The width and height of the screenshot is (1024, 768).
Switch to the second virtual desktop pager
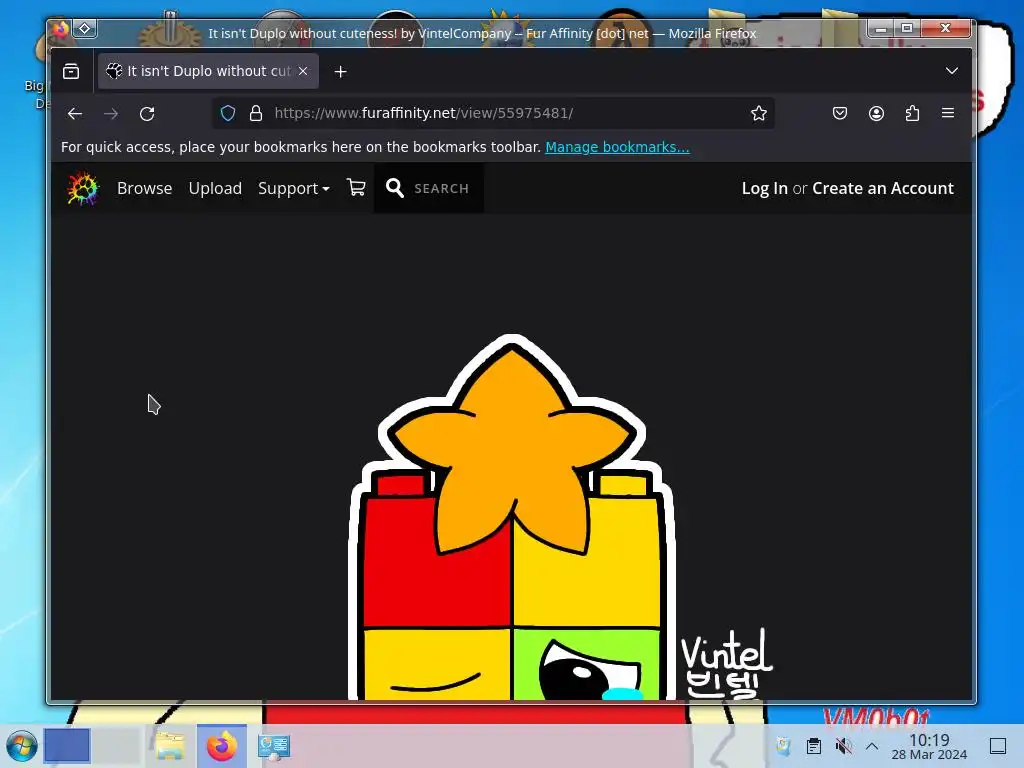click(x=117, y=746)
